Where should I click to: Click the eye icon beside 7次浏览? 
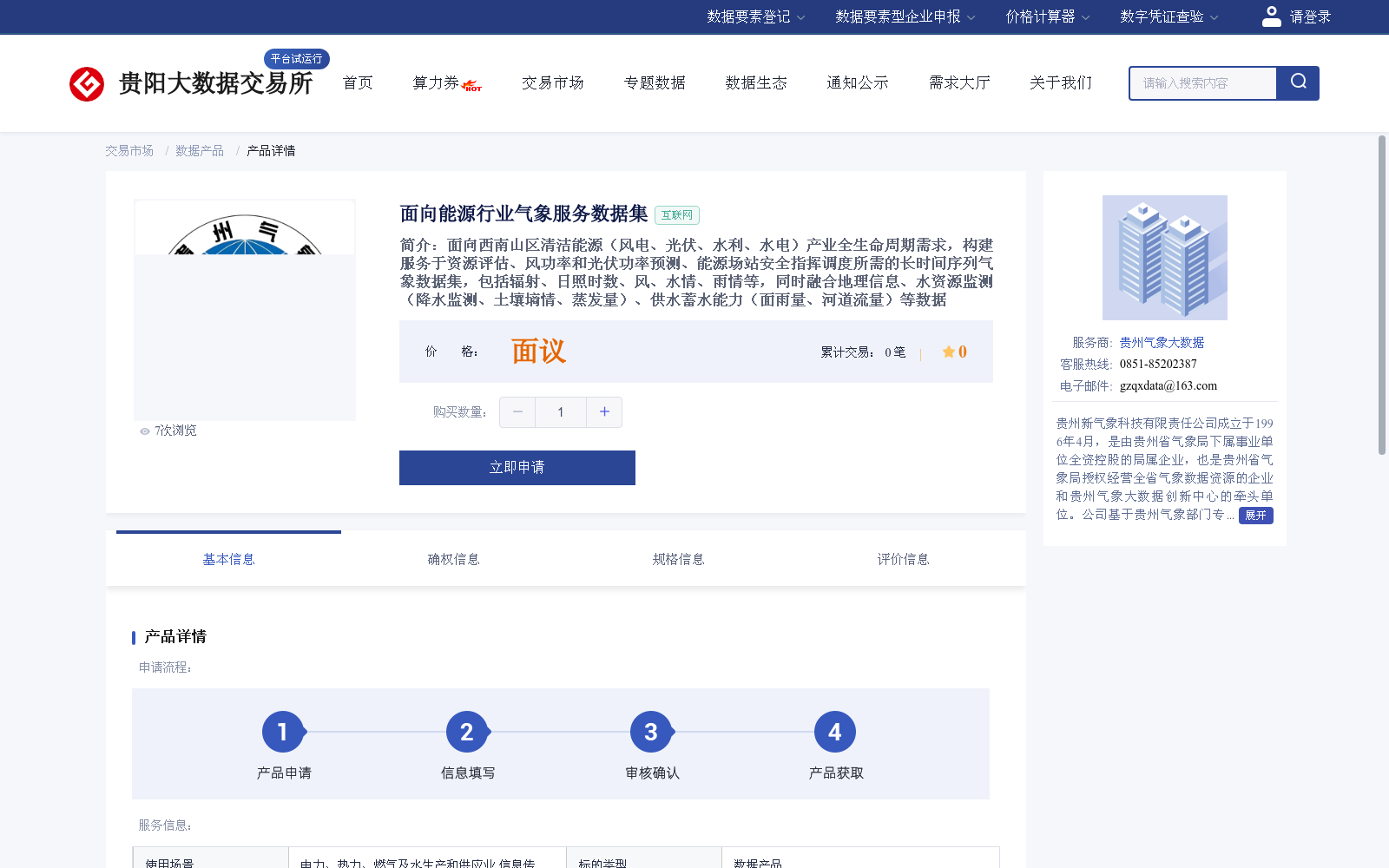[x=145, y=431]
